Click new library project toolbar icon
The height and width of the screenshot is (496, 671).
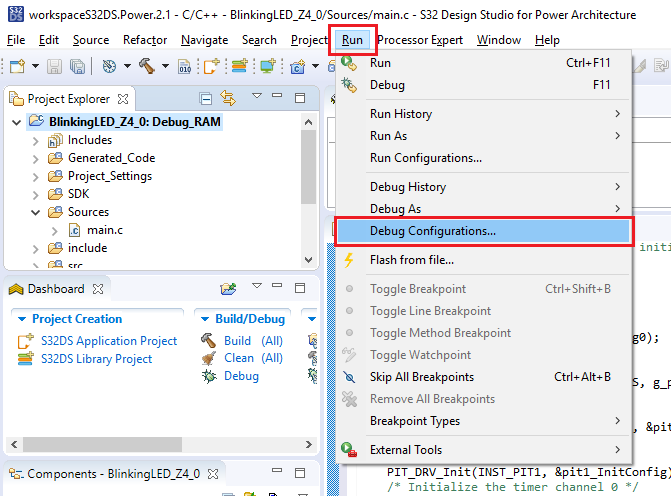tap(240, 66)
